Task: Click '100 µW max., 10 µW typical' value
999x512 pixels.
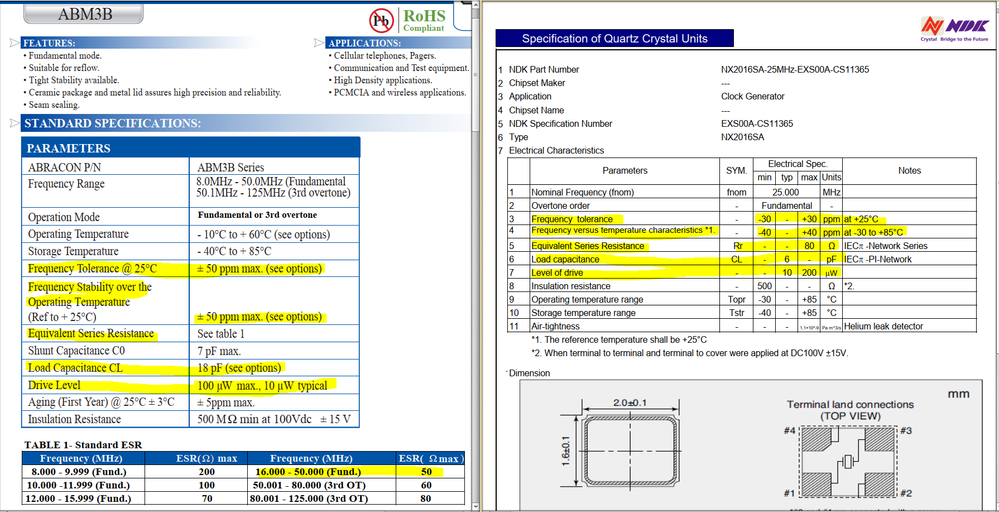Action: pyautogui.click(x=262, y=385)
